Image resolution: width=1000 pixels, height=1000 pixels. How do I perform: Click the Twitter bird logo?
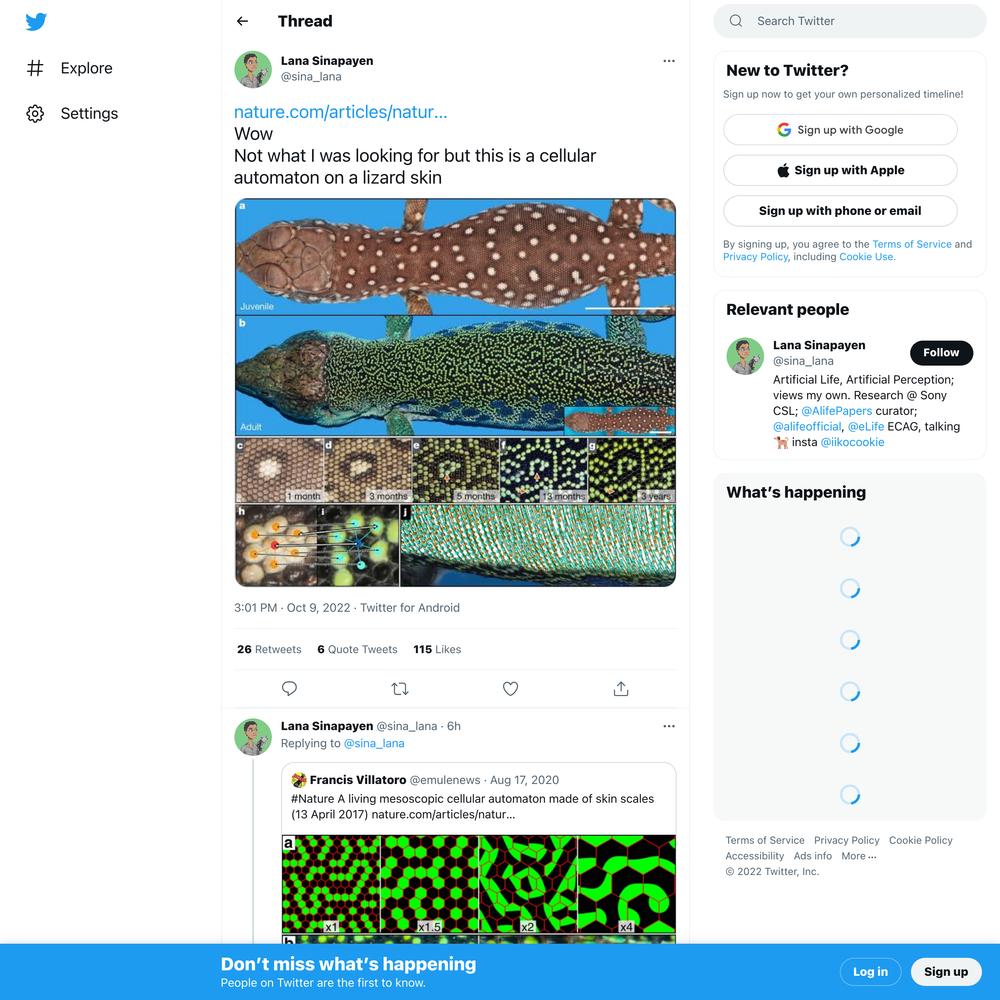tap(36, 22)
